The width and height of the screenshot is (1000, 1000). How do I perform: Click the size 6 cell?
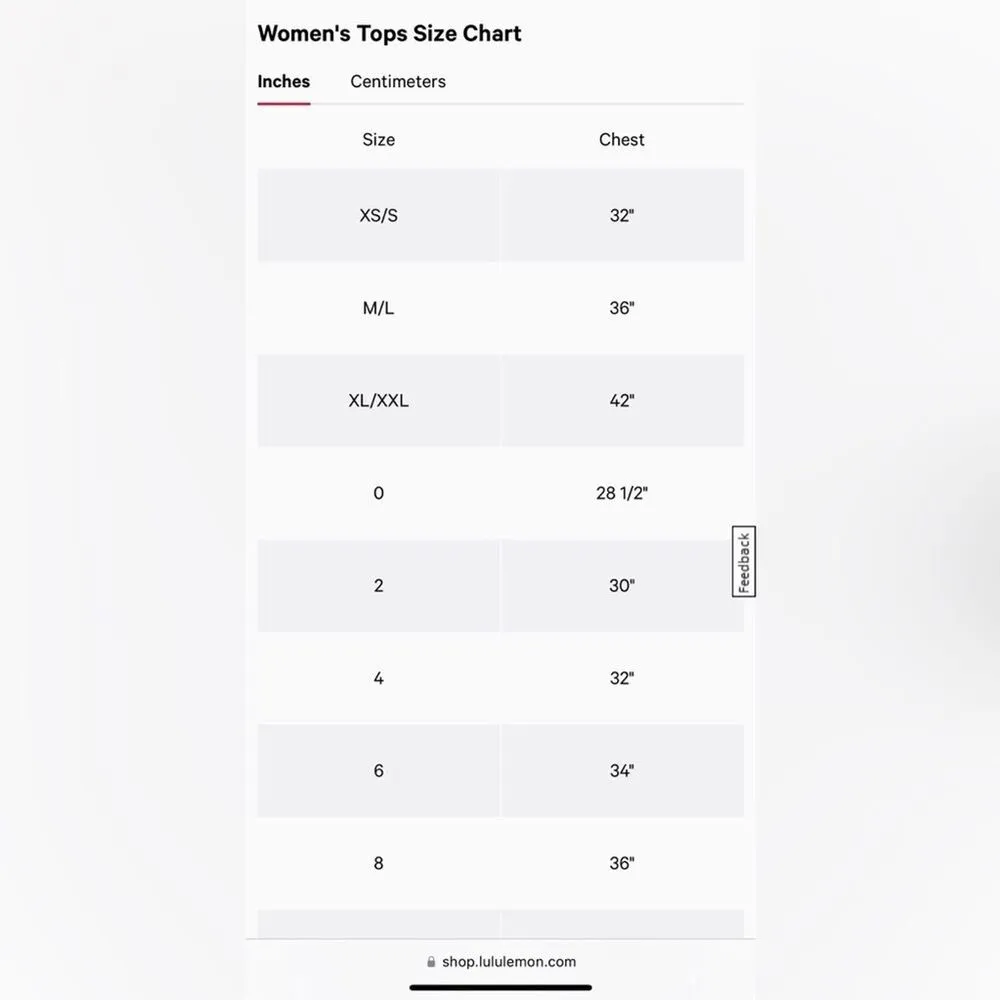(x=378, y=771)
